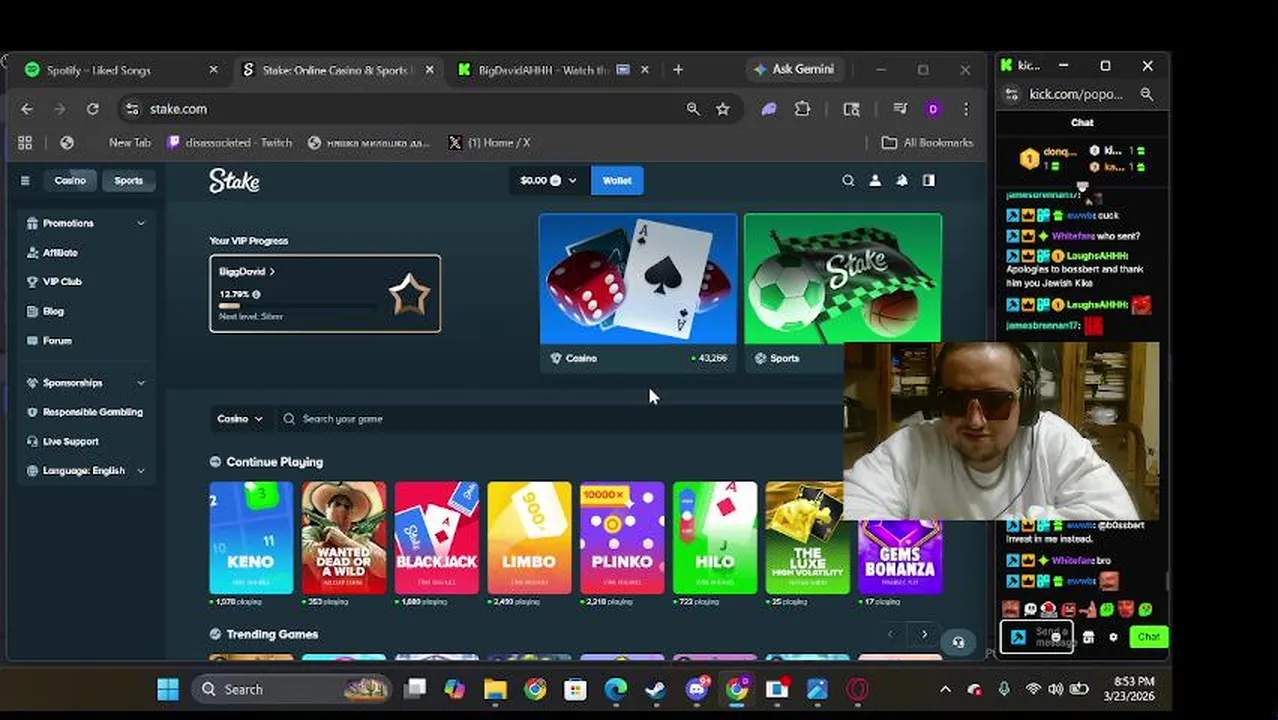Image resolution: width=1278 pixels, height=720 pixels.
Task: Toggle the Sports pill in Stake header
Action: tap(128, 181)
